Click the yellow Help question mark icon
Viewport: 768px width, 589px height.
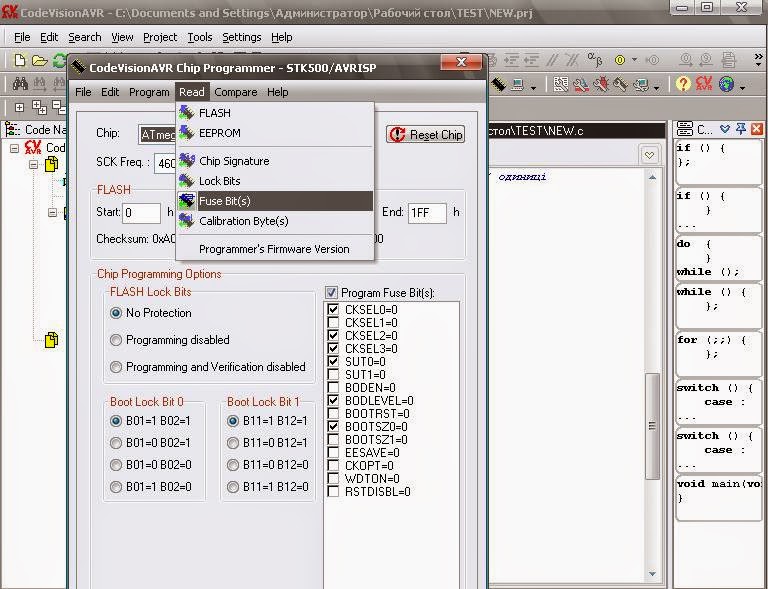click(x=682, y=84)
